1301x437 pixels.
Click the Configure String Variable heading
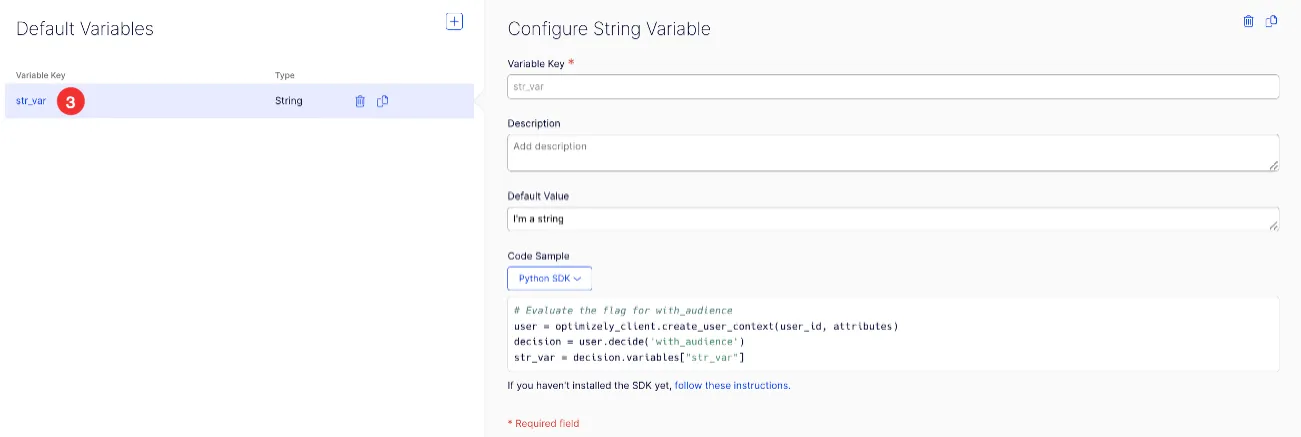(609, 29)
